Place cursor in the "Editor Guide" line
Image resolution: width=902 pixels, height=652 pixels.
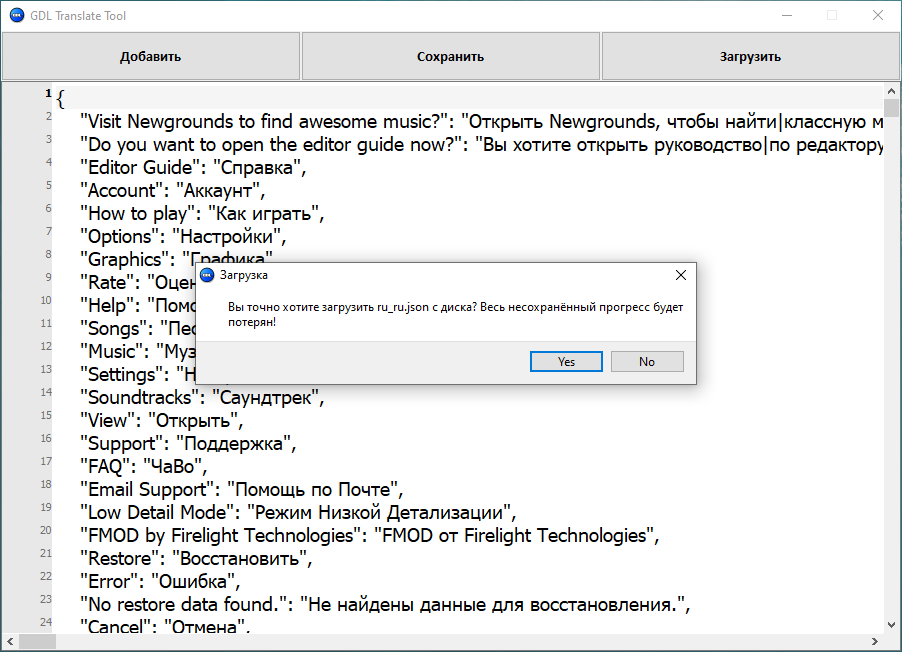coord(192,168)
